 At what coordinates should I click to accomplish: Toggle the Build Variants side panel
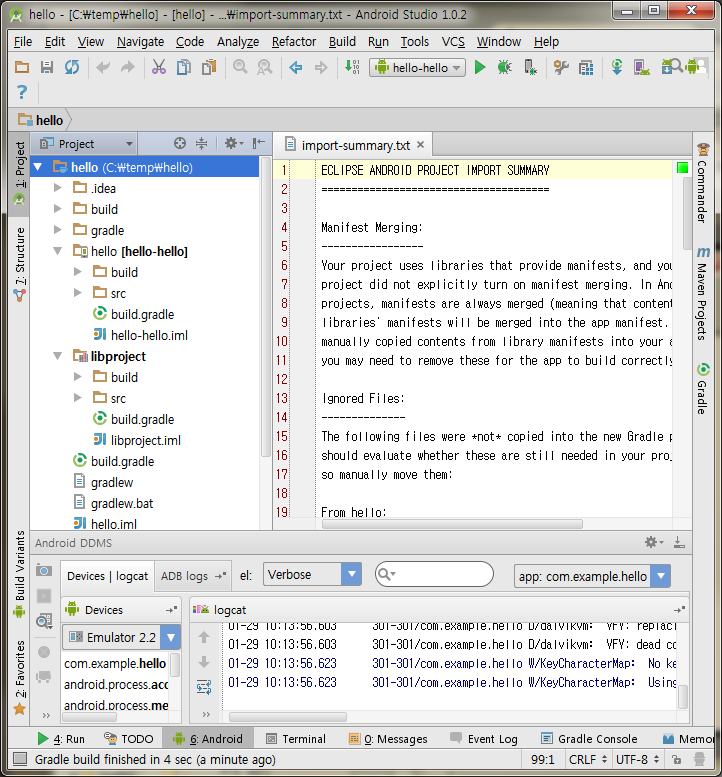click(19, 574)
